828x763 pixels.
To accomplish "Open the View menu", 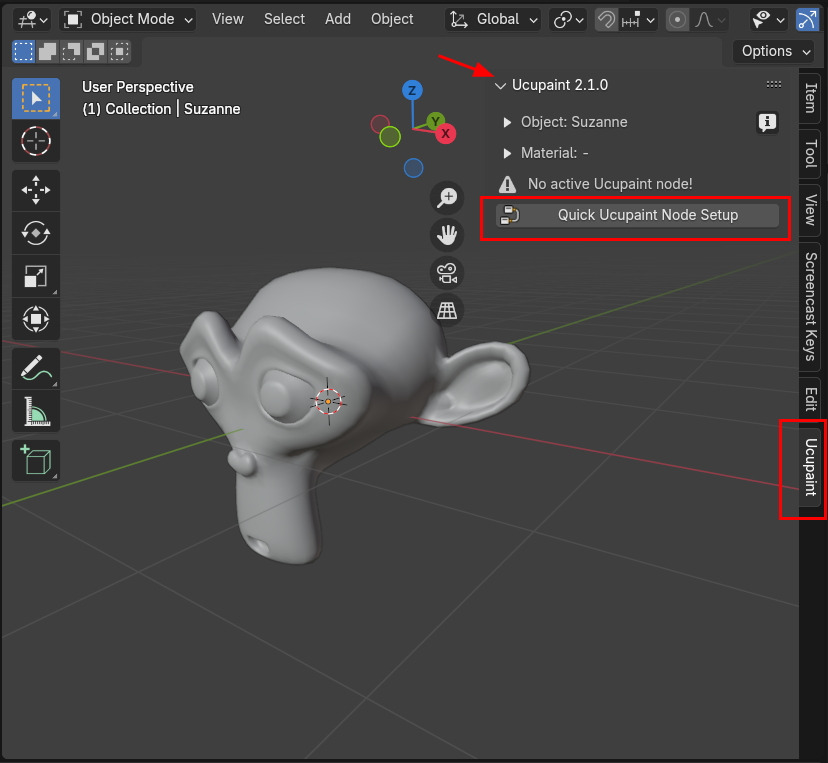I will 228,20.
